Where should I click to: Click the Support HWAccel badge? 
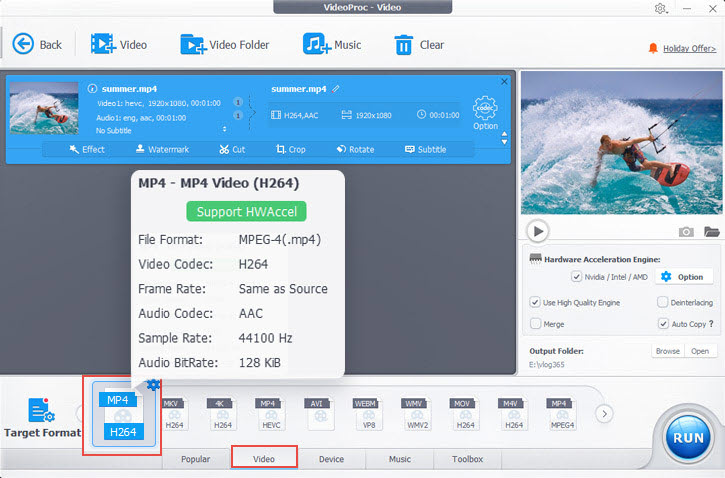[246, 211]
